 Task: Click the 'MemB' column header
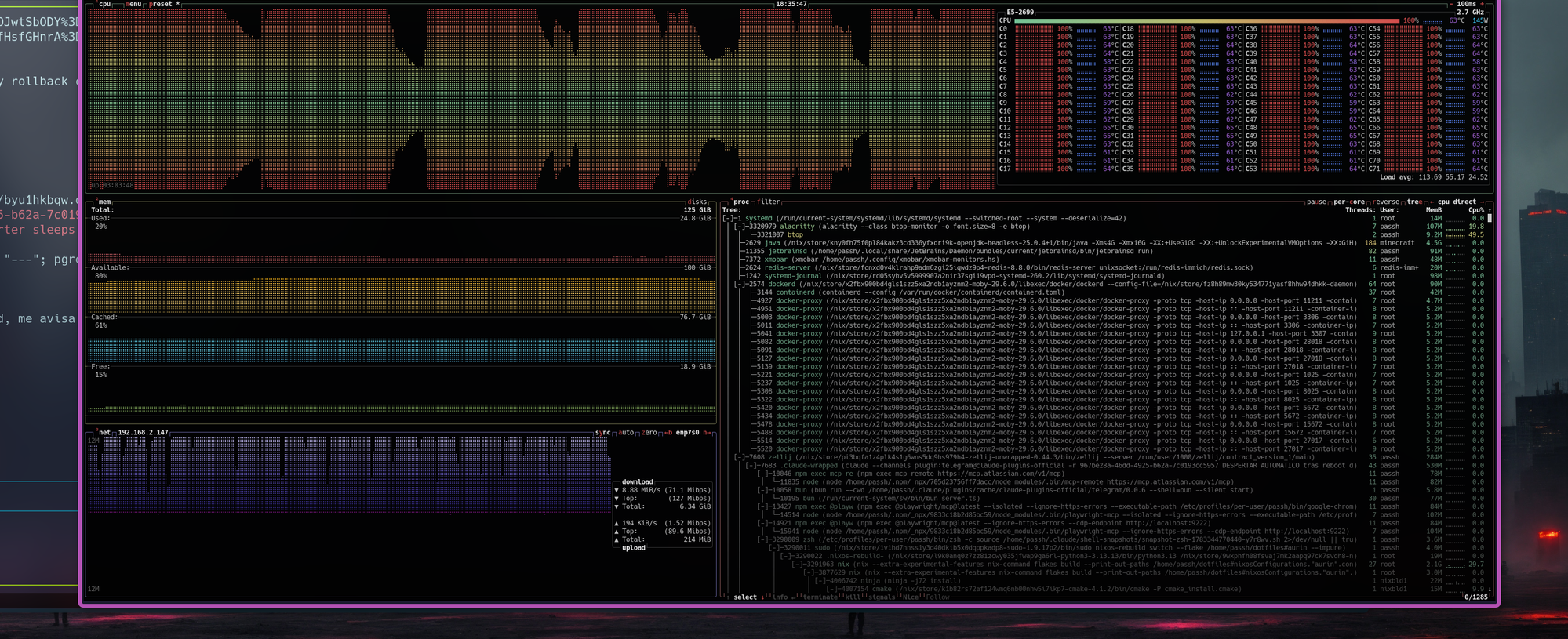click(1434, 210)
